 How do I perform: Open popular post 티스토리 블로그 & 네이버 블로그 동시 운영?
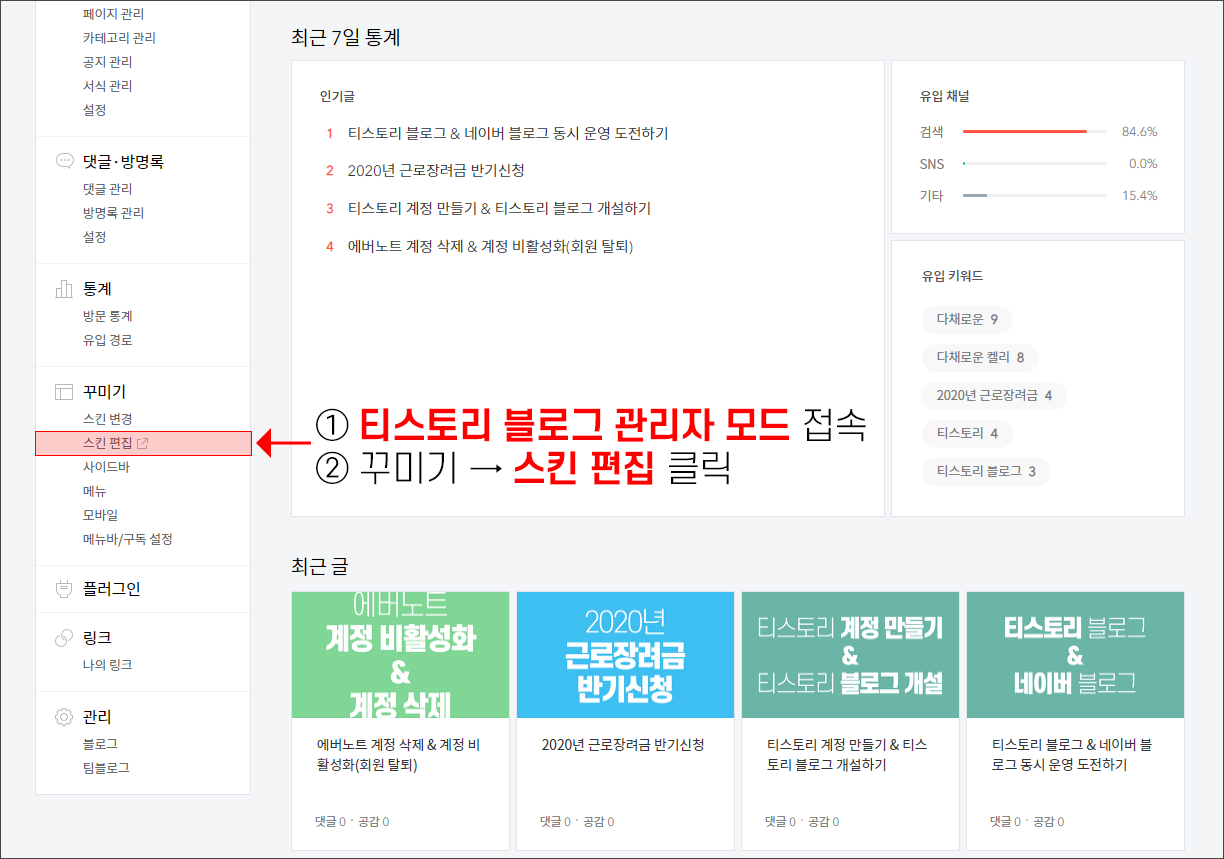click(x=508, y=133)
